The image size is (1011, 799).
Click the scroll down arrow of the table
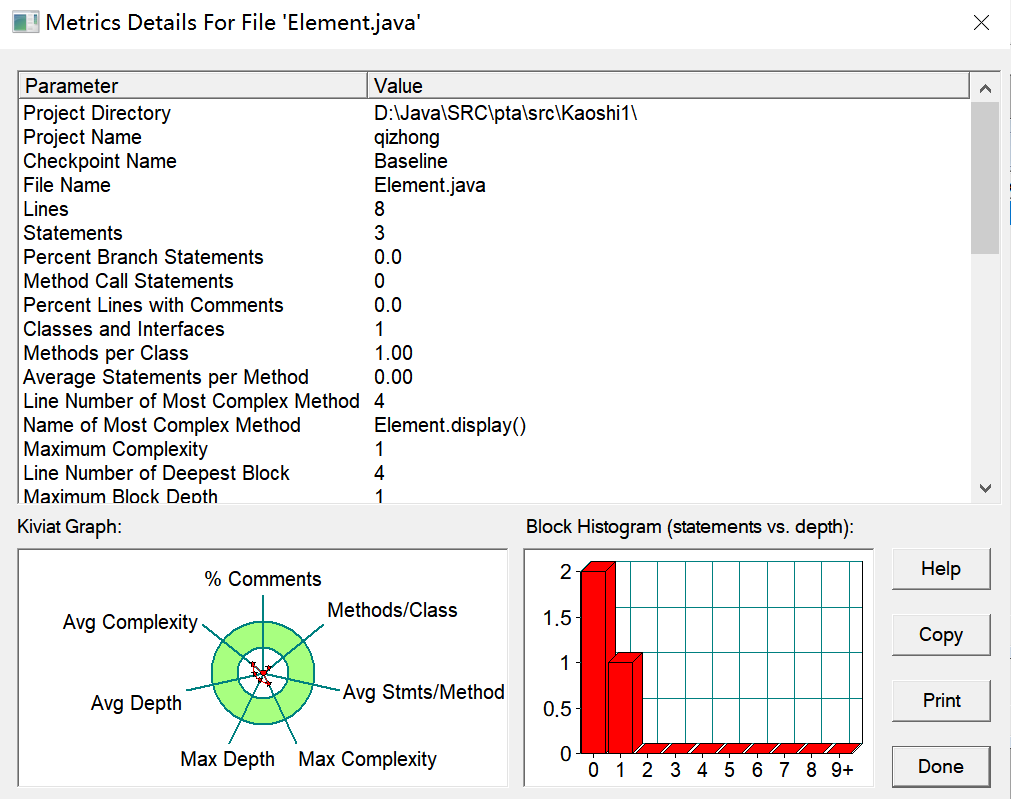click(x=985, y=488)
